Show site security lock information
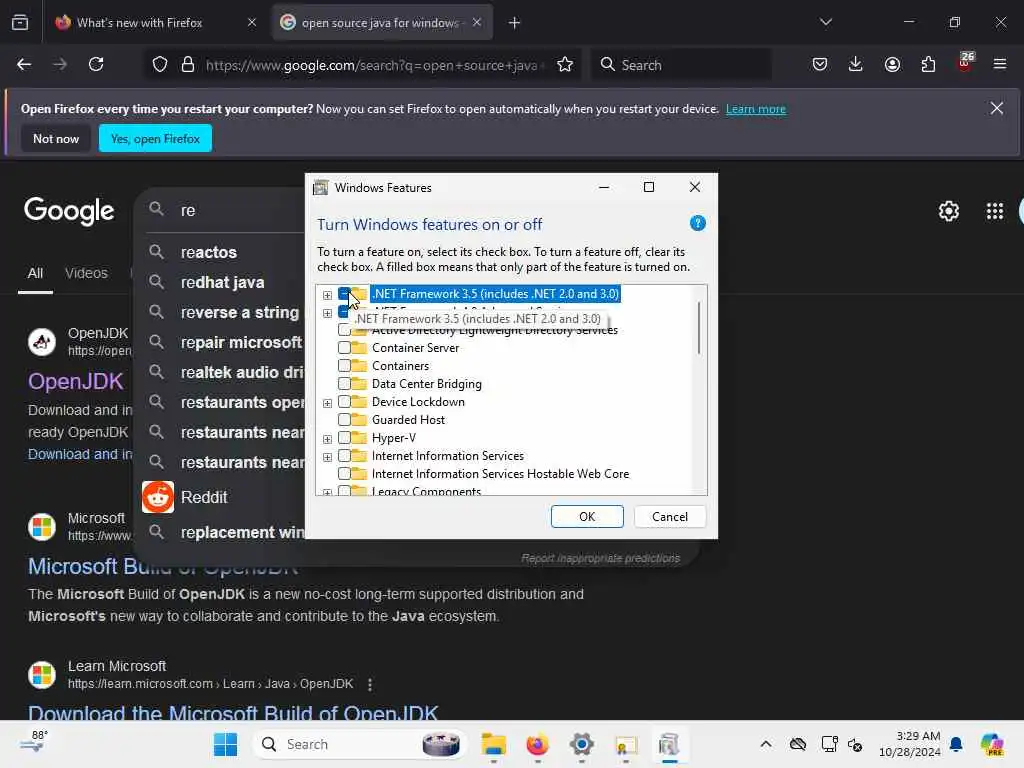 188,65
